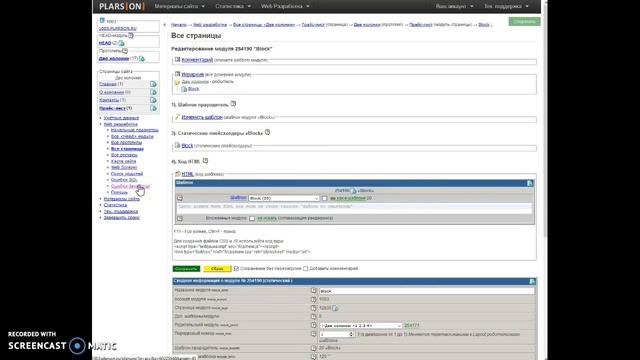640x360 pixels.
Task: Click the icon on module info header right
Action: pyautogui.click(x=532, y=281)
